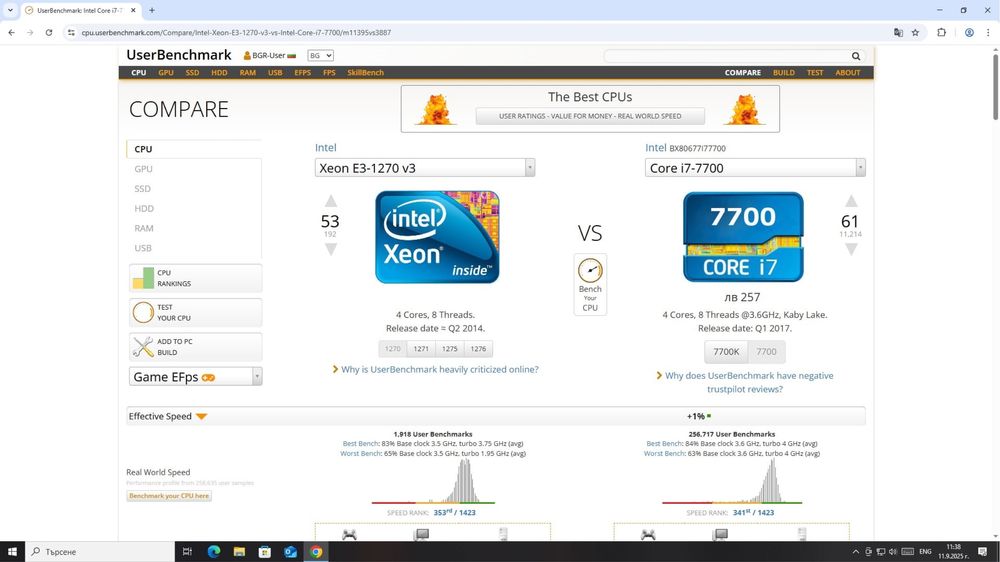
Task: Open the BUILD nav item
Action: 784,73
